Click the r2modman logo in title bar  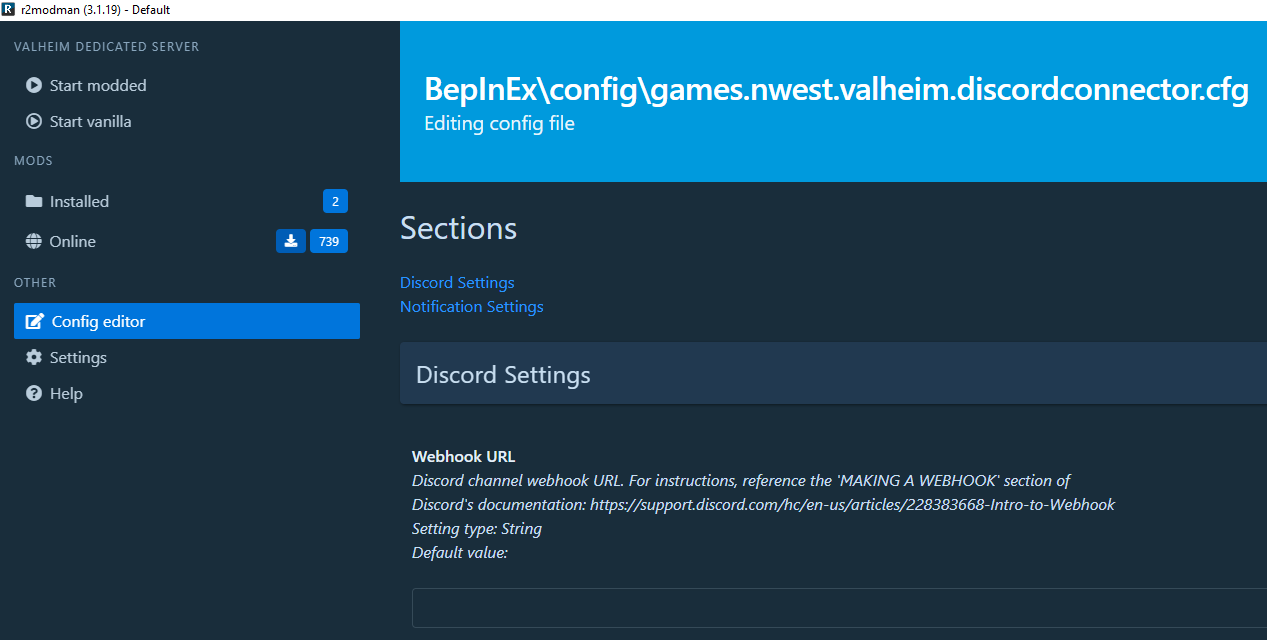(9, 10)
